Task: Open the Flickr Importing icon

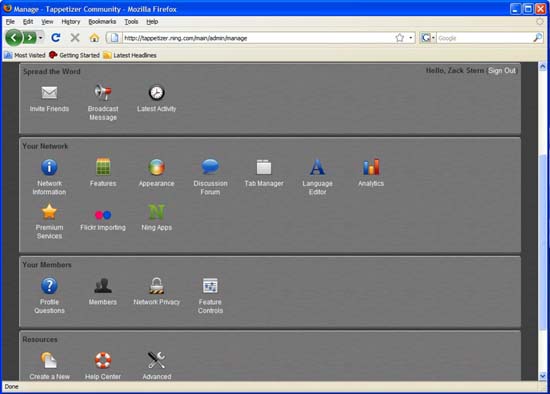Action: 103,214
